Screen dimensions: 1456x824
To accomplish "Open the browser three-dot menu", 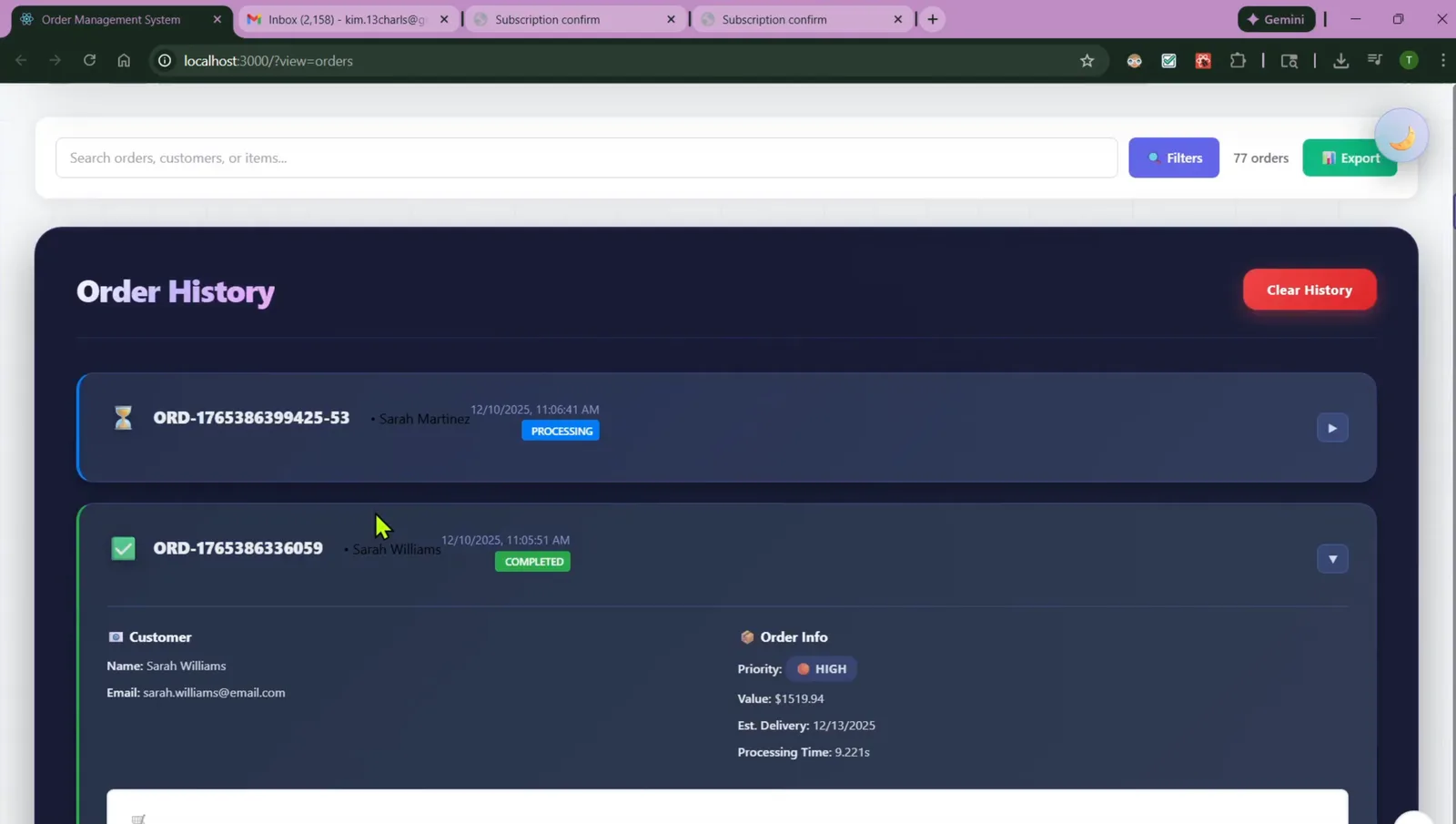I will tap(1443, 60).
